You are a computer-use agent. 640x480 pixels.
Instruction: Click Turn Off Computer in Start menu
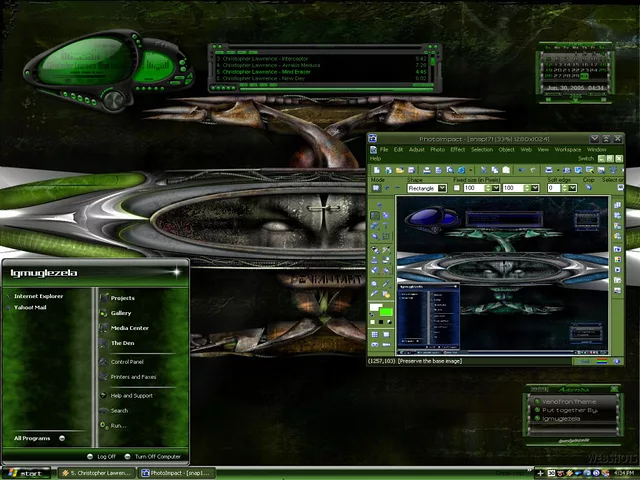point(153,457)
